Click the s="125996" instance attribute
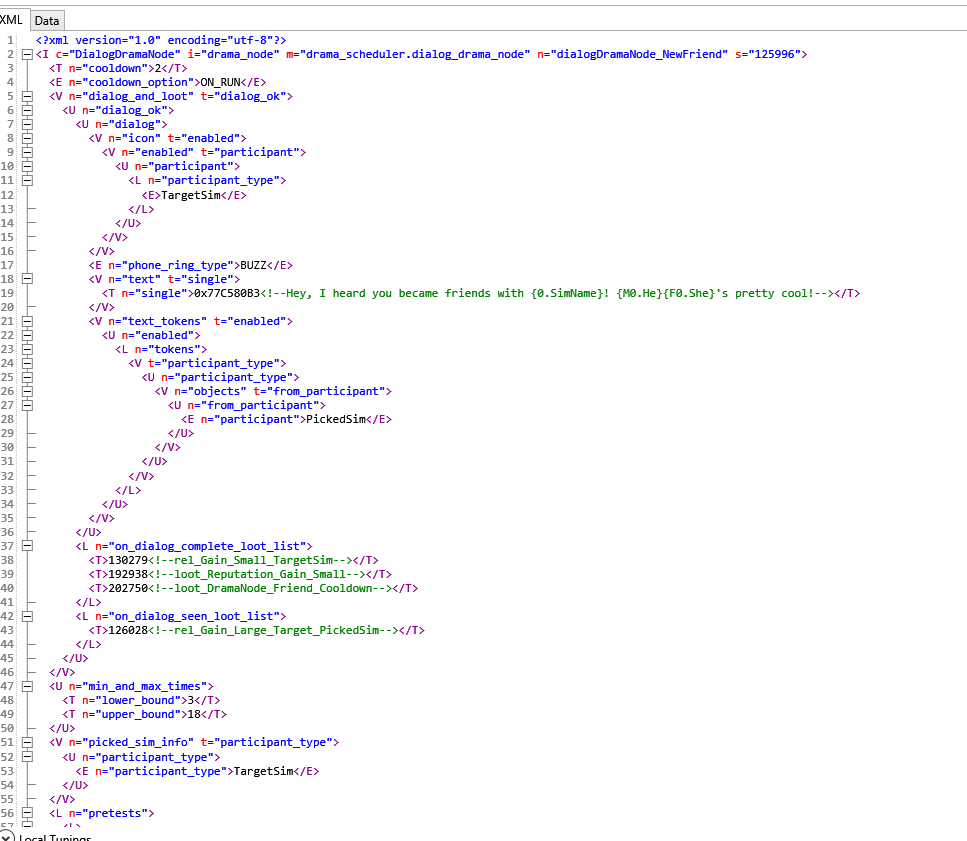 coord(767,54)
